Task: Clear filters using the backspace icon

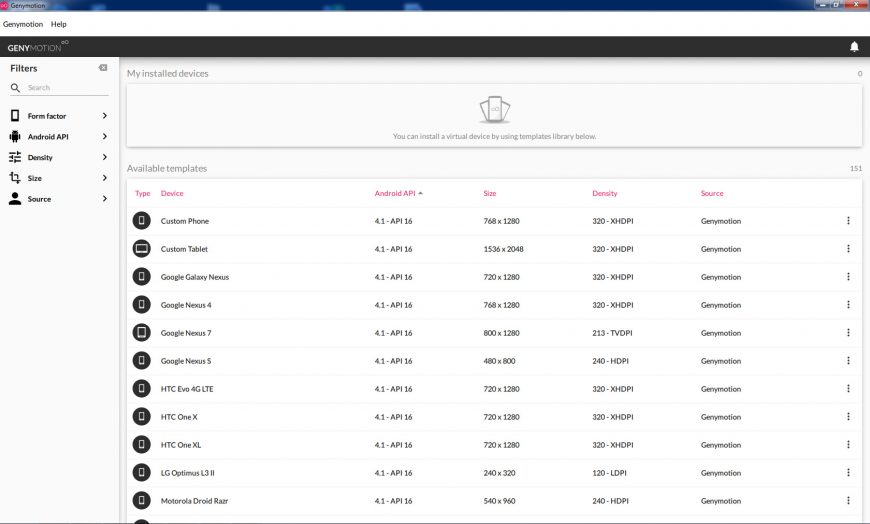Action: pyautogui.click(x=102, y=68)
